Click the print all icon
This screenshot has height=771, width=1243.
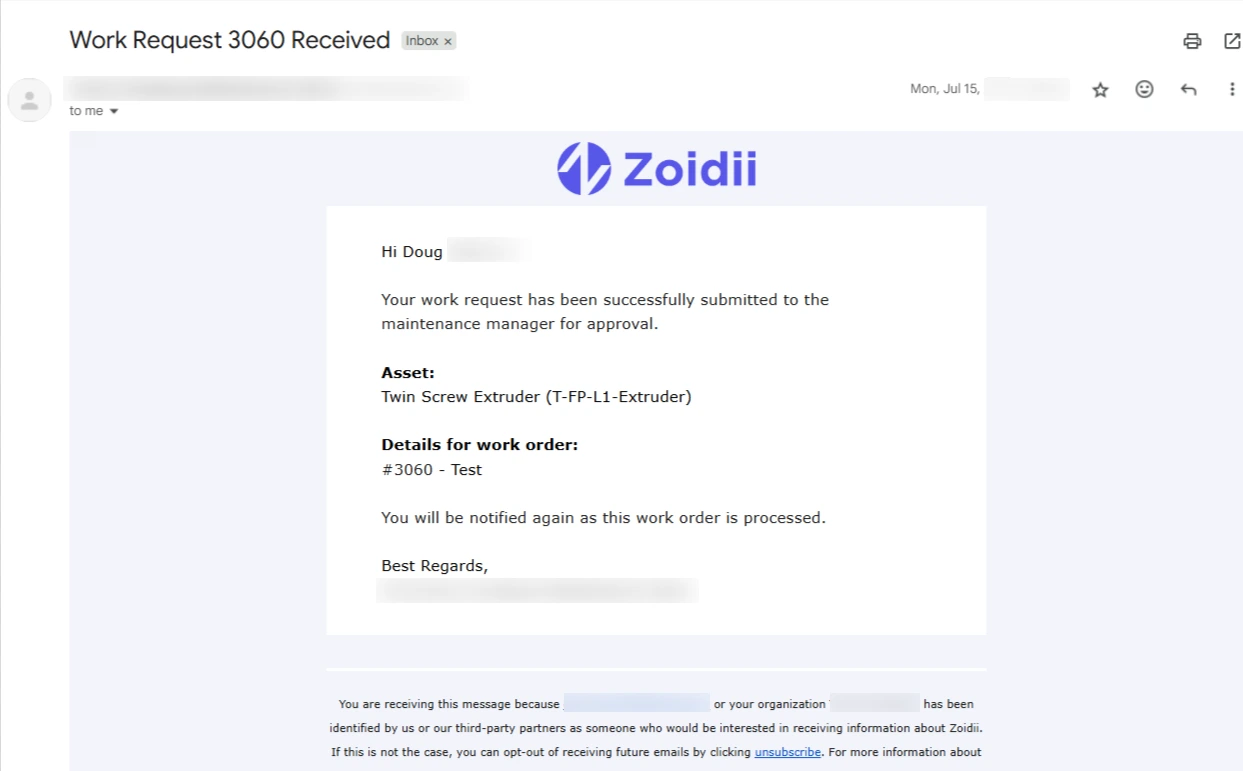click(x=1191, y=41)
